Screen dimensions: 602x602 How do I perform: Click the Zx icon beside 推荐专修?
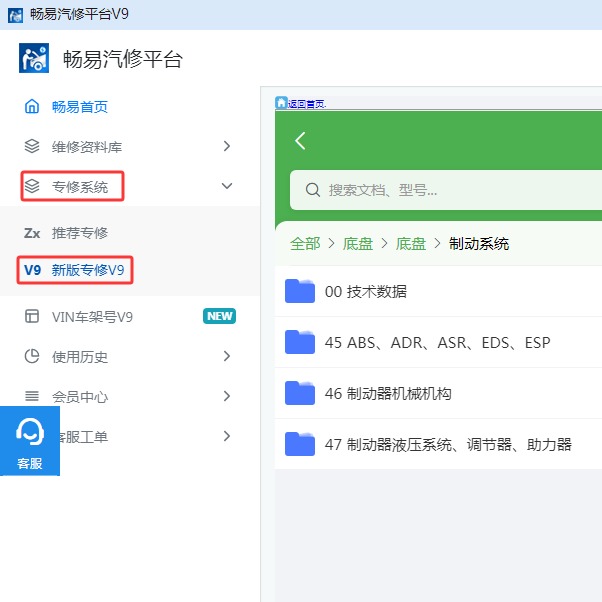click(x=32, y=233)
